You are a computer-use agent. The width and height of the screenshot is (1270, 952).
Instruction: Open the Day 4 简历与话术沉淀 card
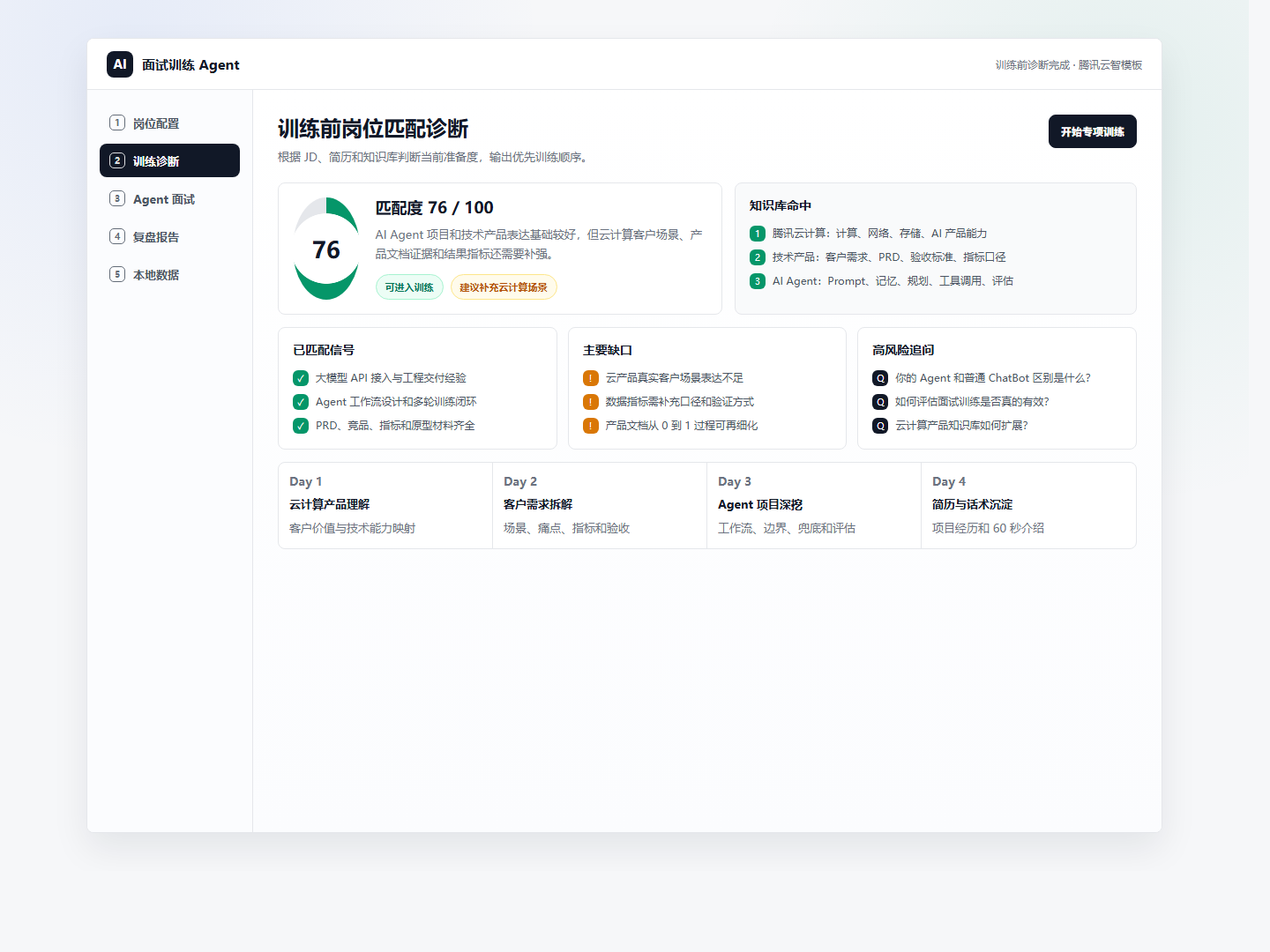[x=1028, y=505]
